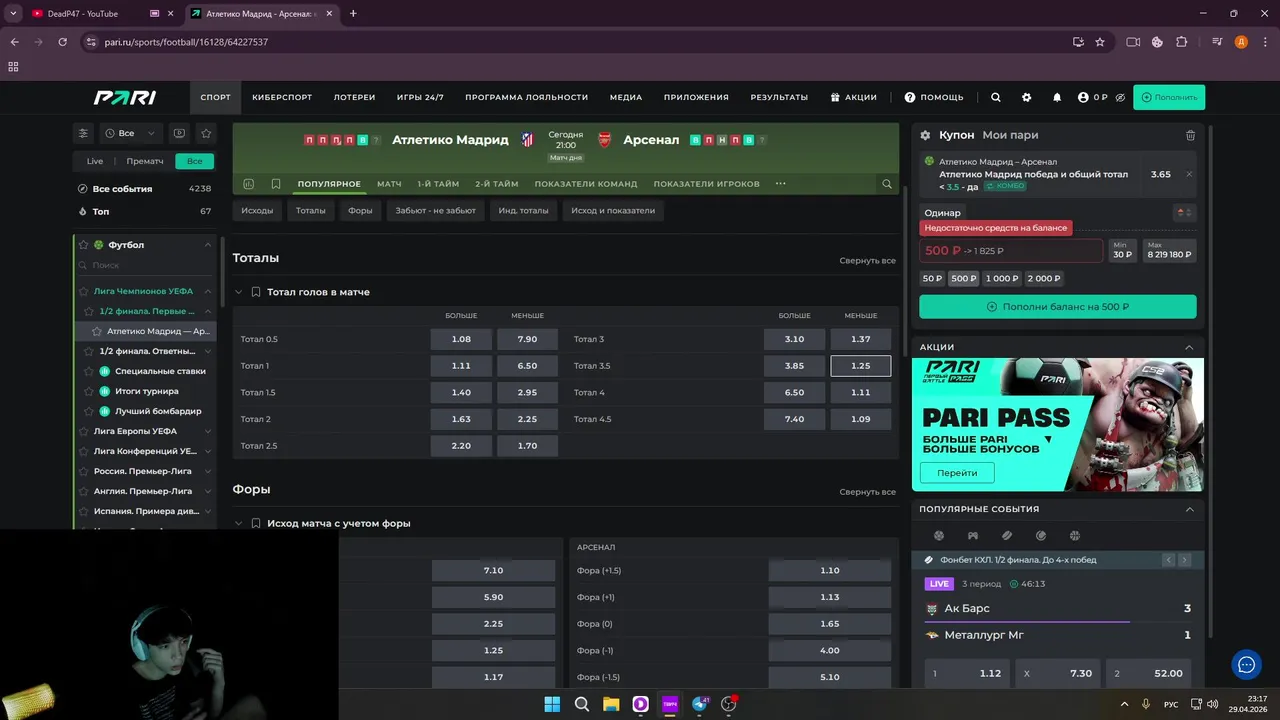Image resolution: width=1280 pixels, height=720 pixels.
Task: Open the site search magnifier in header
Action: pos(995,97)
